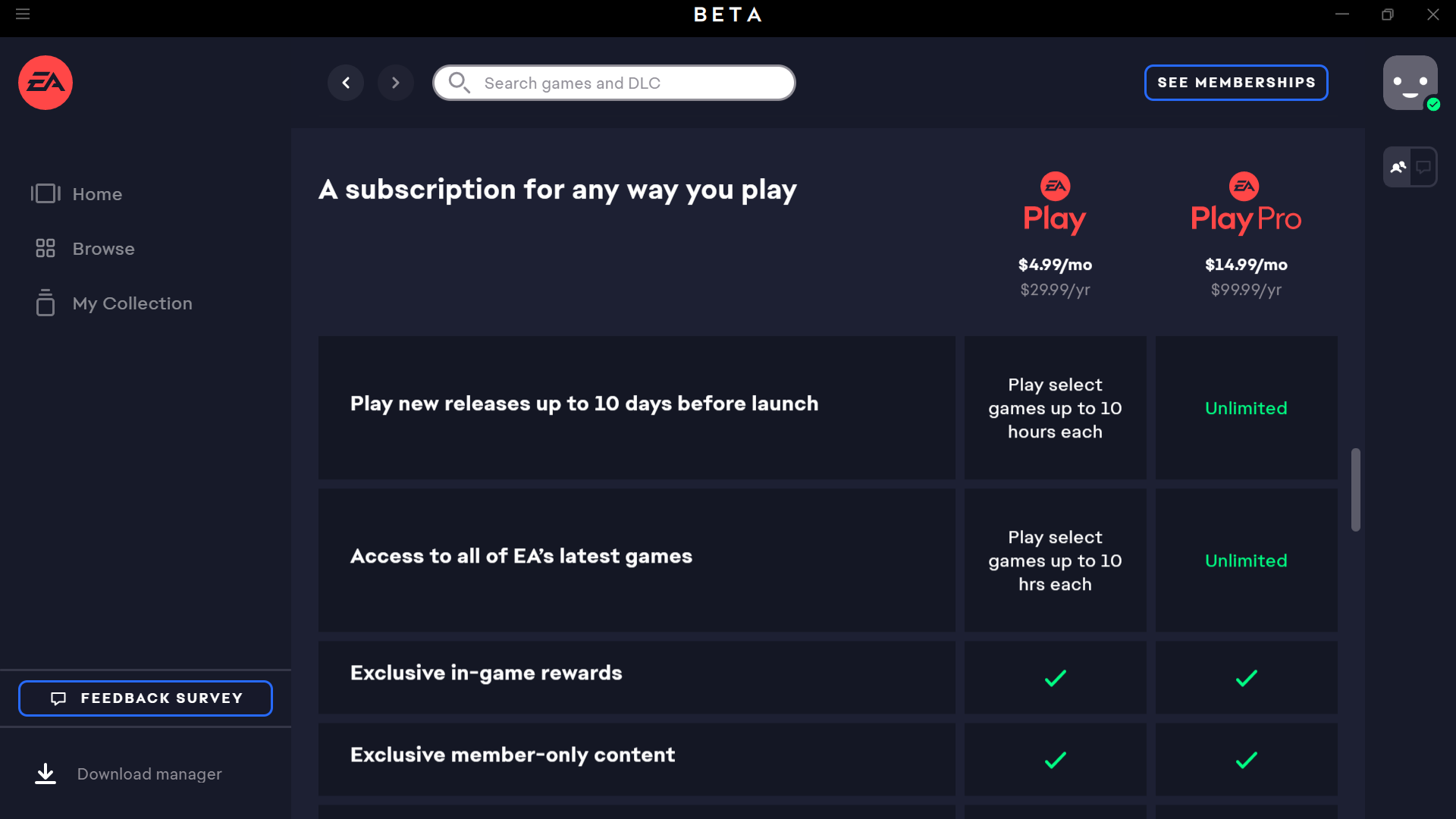Toggle exclusive in-game rewards for EA Play
Viewport: 1456px width, 819px height.
pos(1055,678)
